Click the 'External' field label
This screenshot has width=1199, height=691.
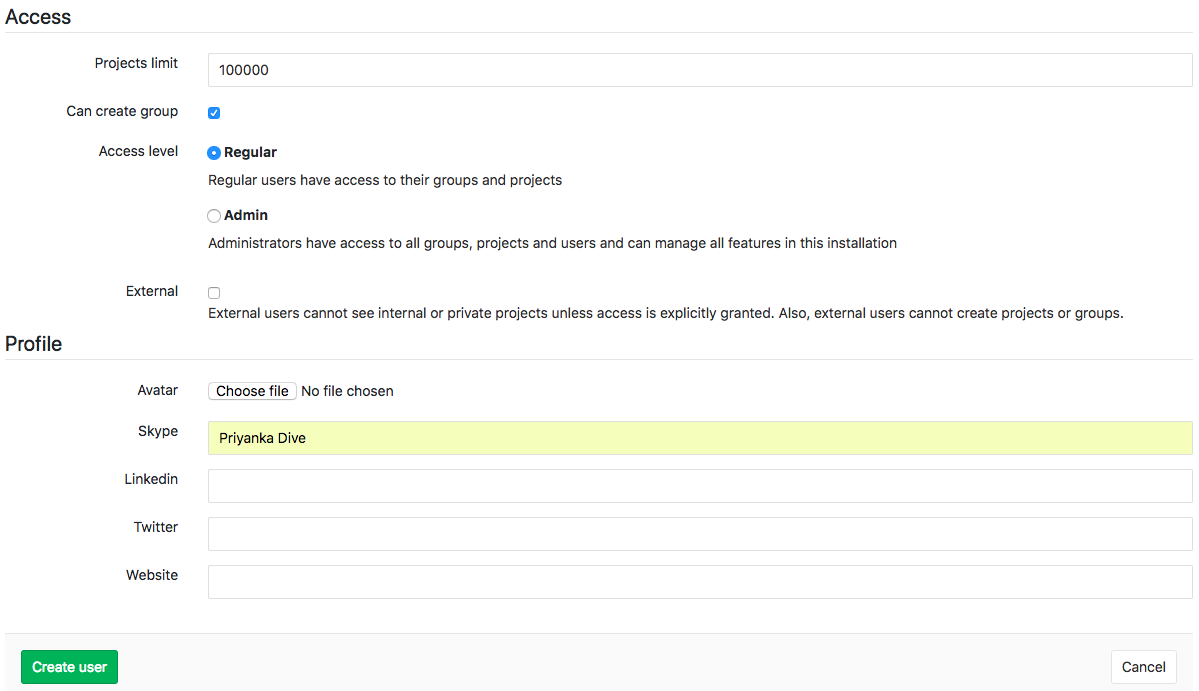152,291
